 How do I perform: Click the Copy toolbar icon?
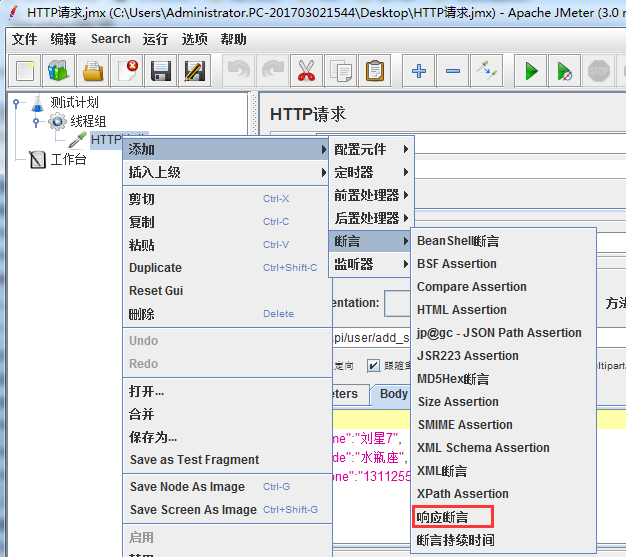click(341, 71)
